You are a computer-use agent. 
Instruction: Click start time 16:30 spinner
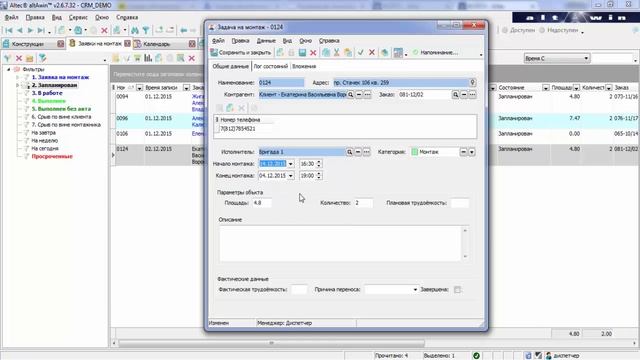[x=319, y=164]
